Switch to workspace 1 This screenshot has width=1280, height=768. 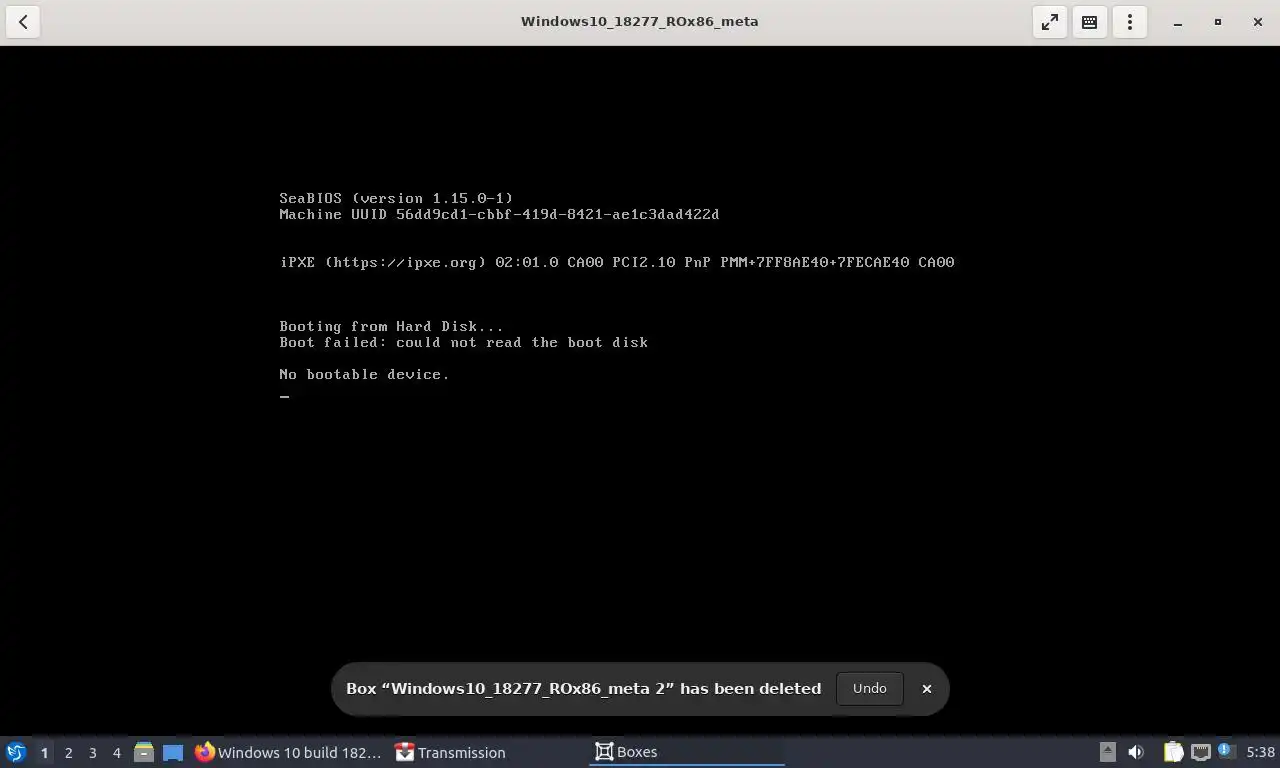pos(44,752)
